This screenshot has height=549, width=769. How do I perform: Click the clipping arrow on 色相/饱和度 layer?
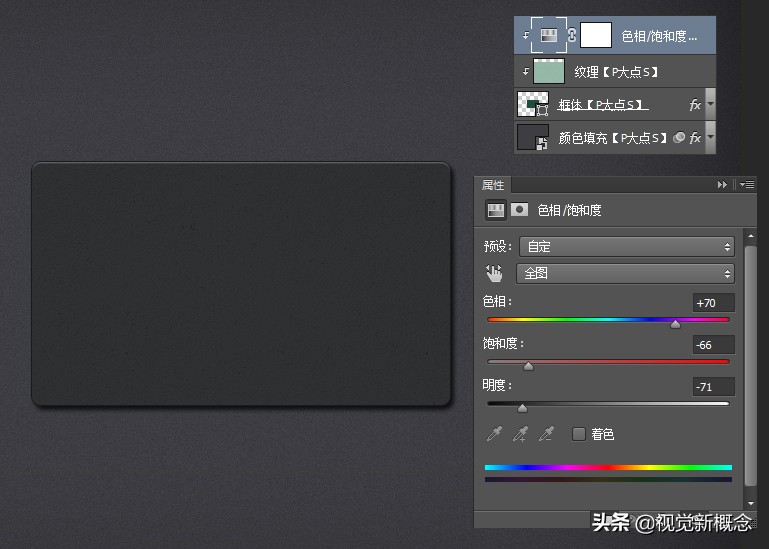pyautogui.click(x=525, y=35)
